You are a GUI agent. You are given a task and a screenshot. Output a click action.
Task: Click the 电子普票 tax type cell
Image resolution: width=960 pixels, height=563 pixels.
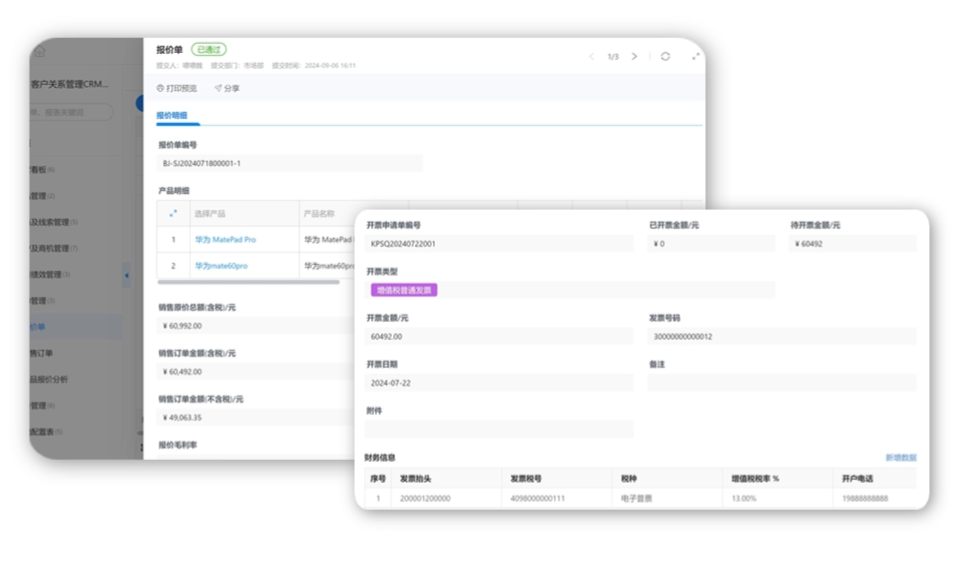636,499
